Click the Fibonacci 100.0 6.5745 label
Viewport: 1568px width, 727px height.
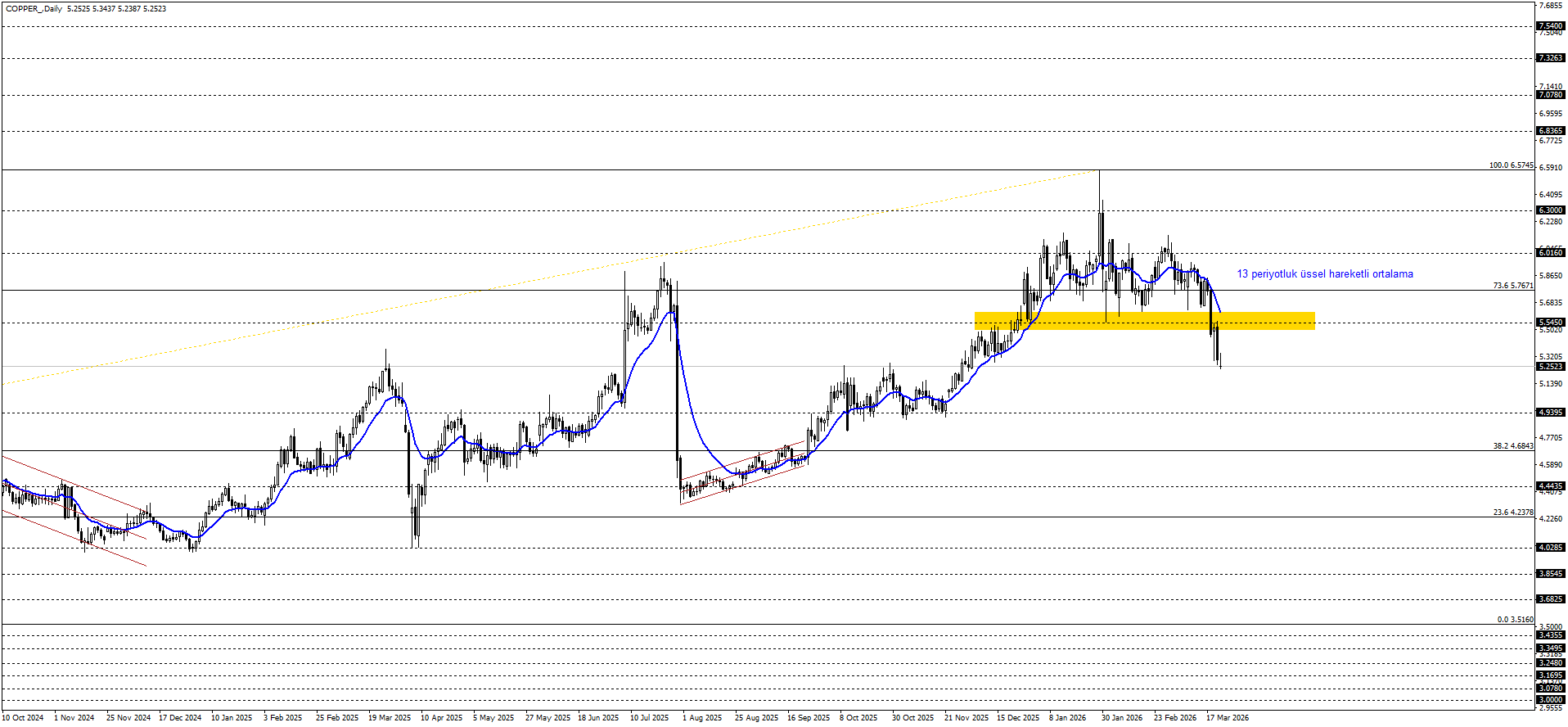[x=1511, y=165]
